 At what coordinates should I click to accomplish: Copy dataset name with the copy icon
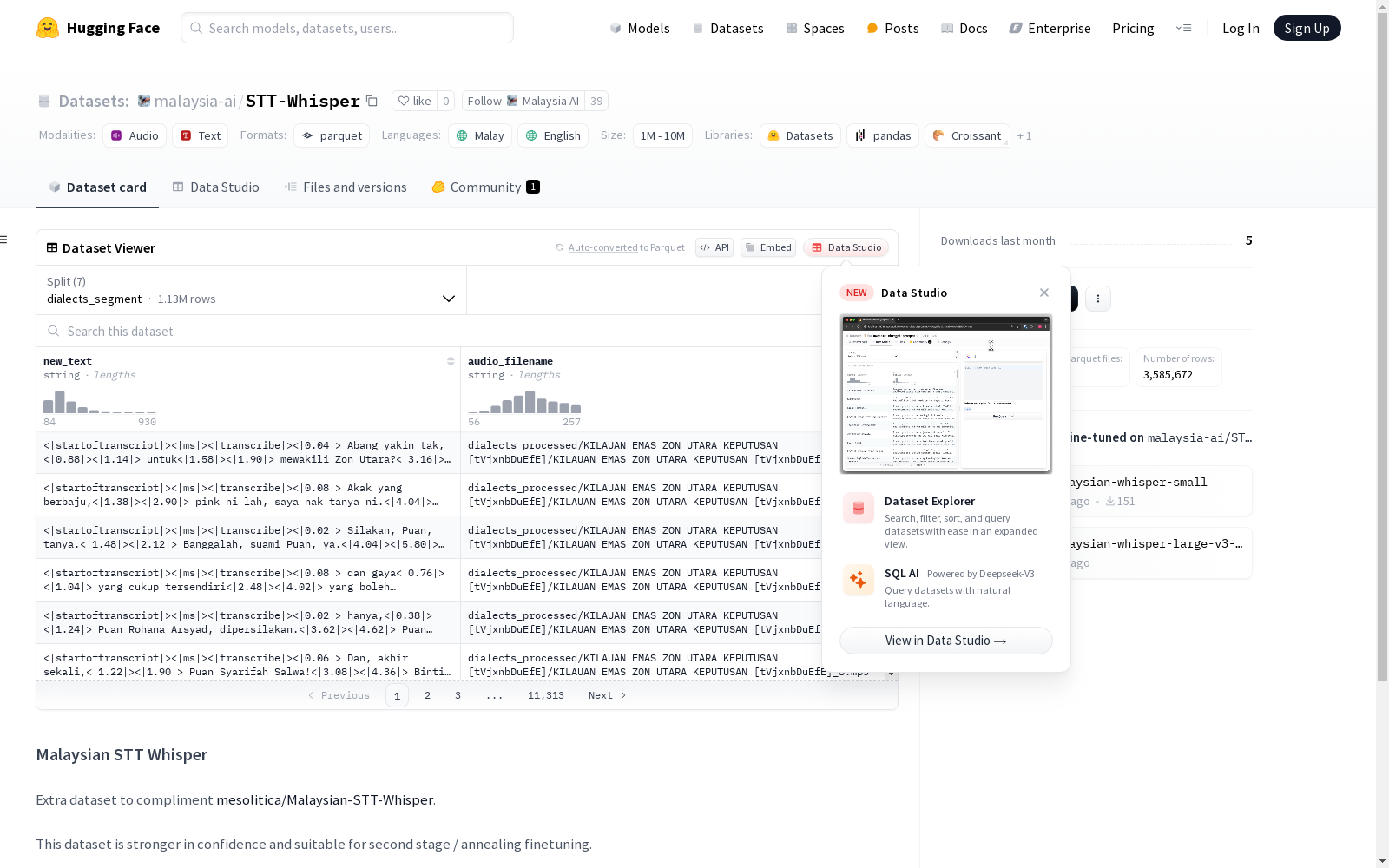coord(372,101)
